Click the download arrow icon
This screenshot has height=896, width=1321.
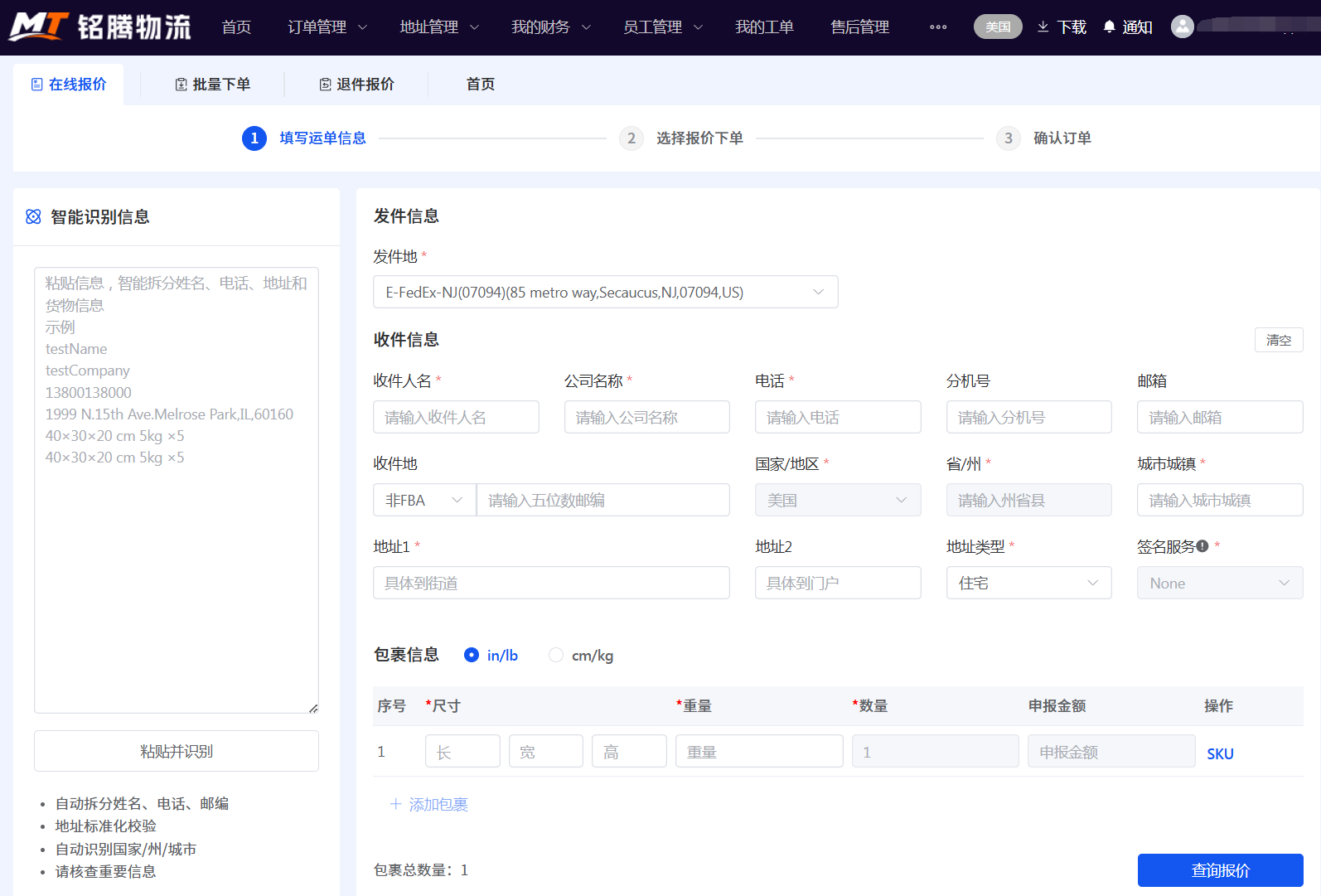tap(1043, 27)
